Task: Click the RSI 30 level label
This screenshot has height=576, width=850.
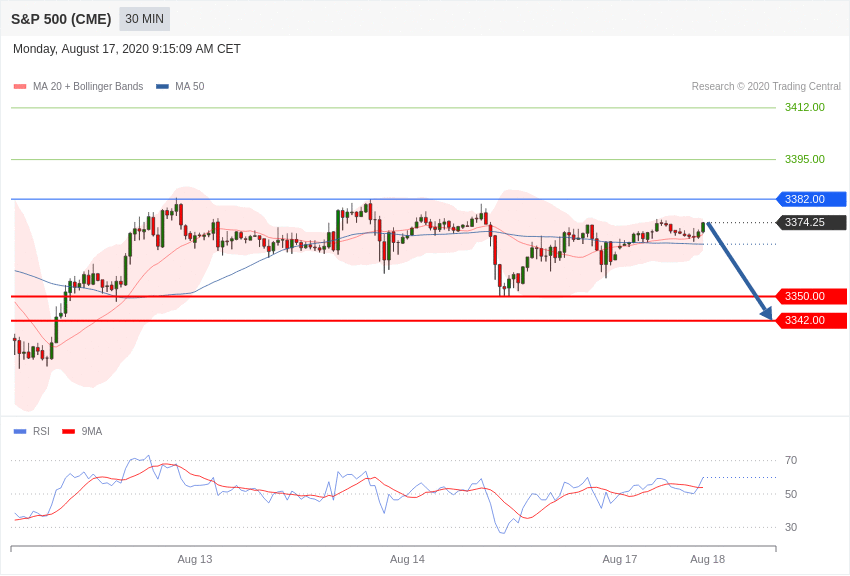Action: point(791,527)
